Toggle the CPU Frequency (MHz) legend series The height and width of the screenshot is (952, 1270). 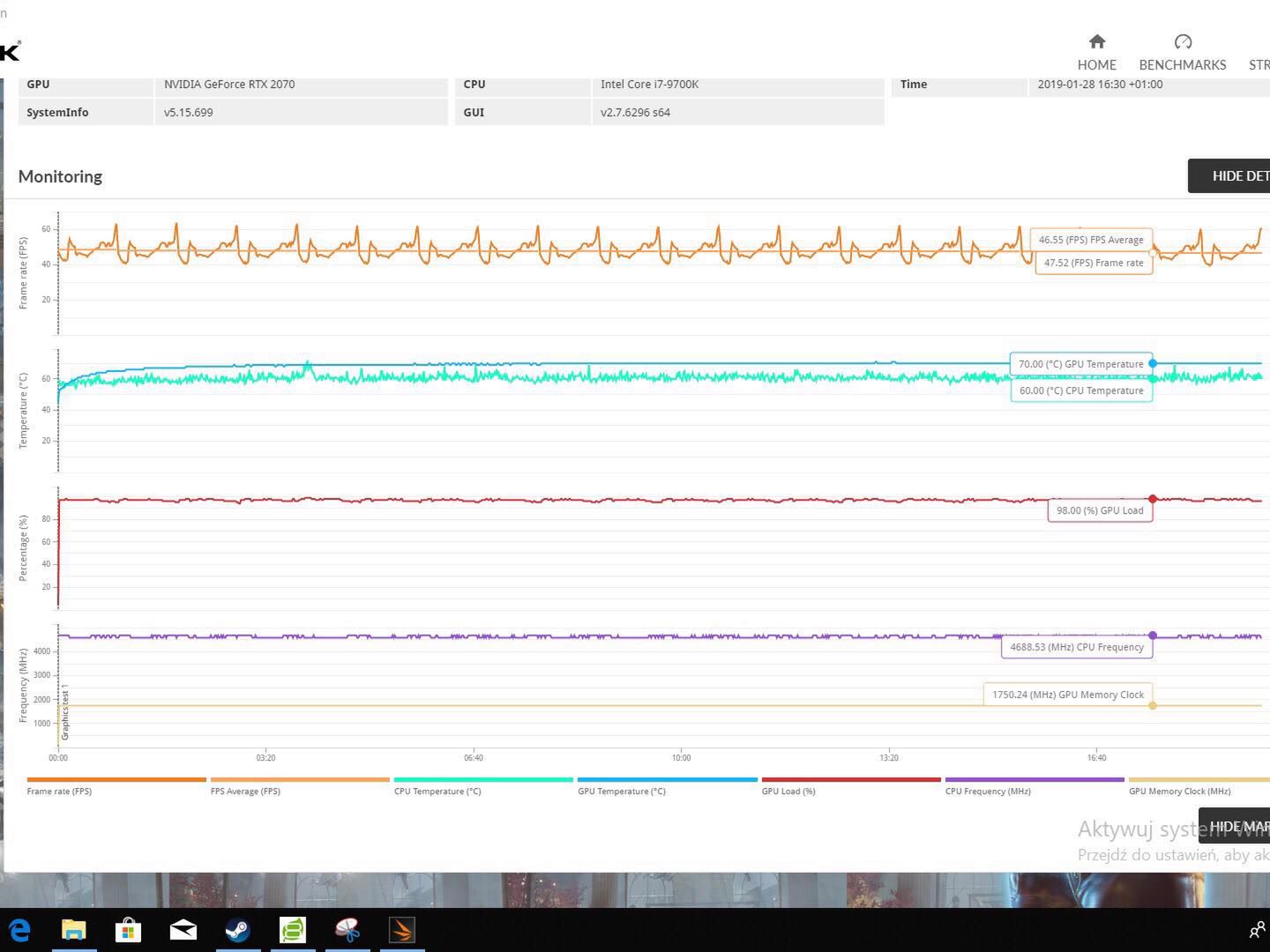(x=1035, y=786)
